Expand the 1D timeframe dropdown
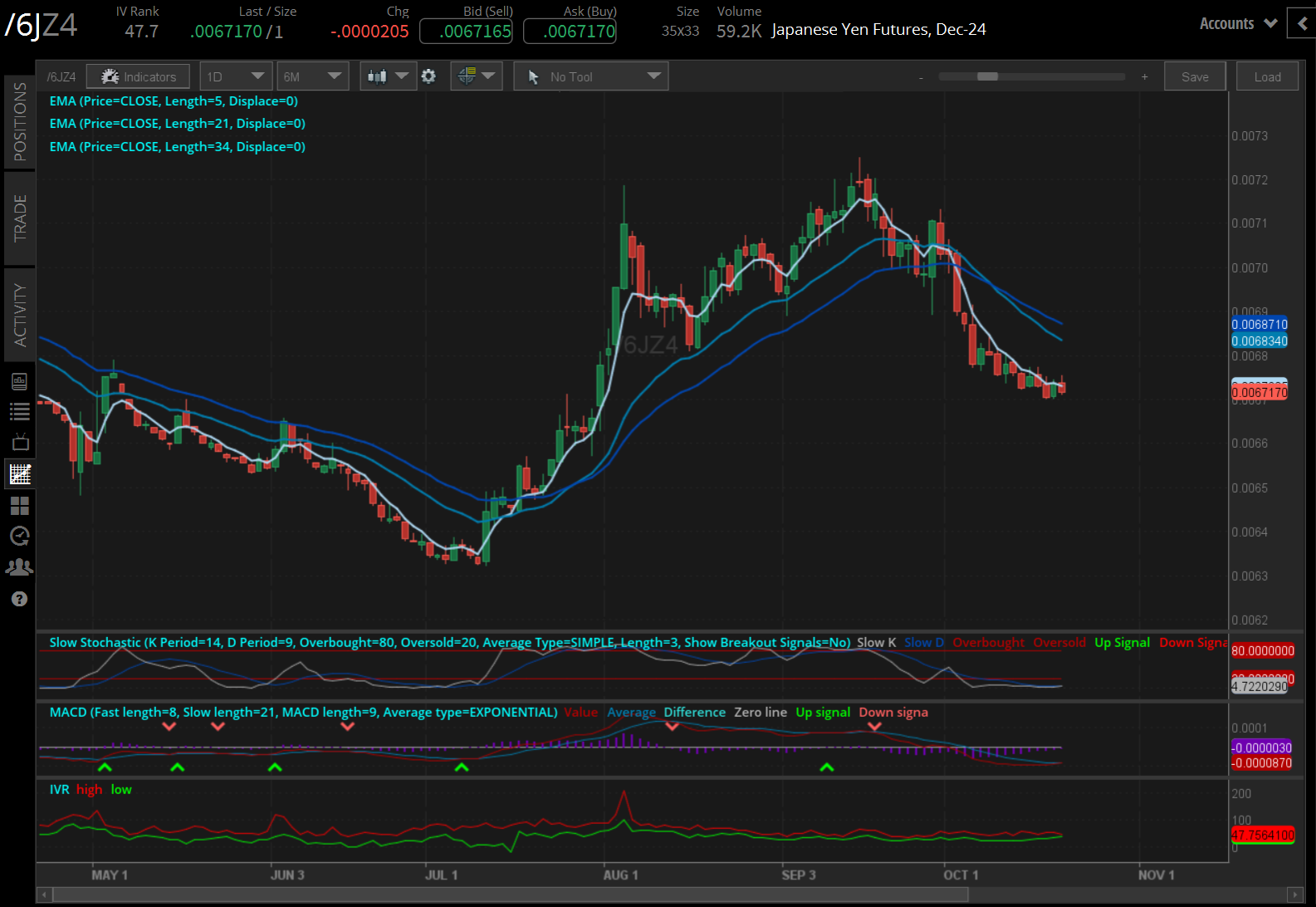1316x907 pixels. point(235,77)
